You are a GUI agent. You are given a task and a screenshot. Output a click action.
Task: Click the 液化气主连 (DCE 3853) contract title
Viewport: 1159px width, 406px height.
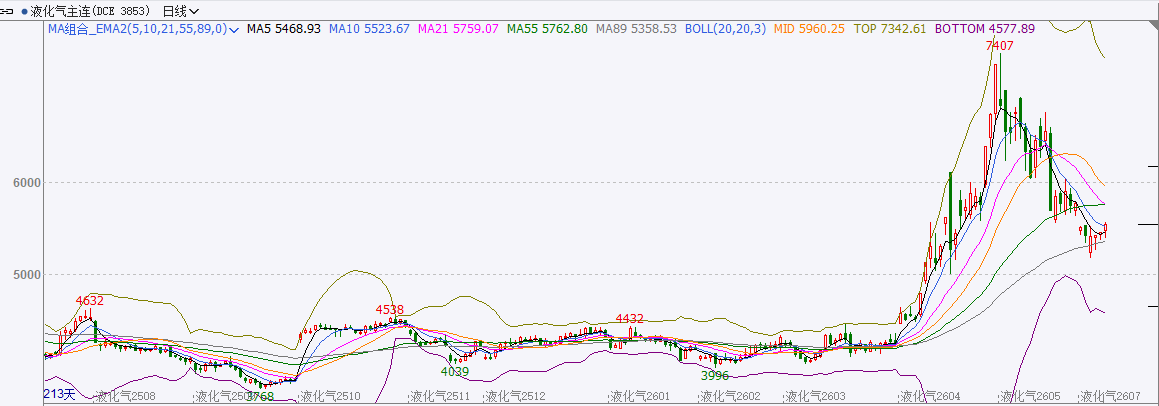click(x=92, y=11)
